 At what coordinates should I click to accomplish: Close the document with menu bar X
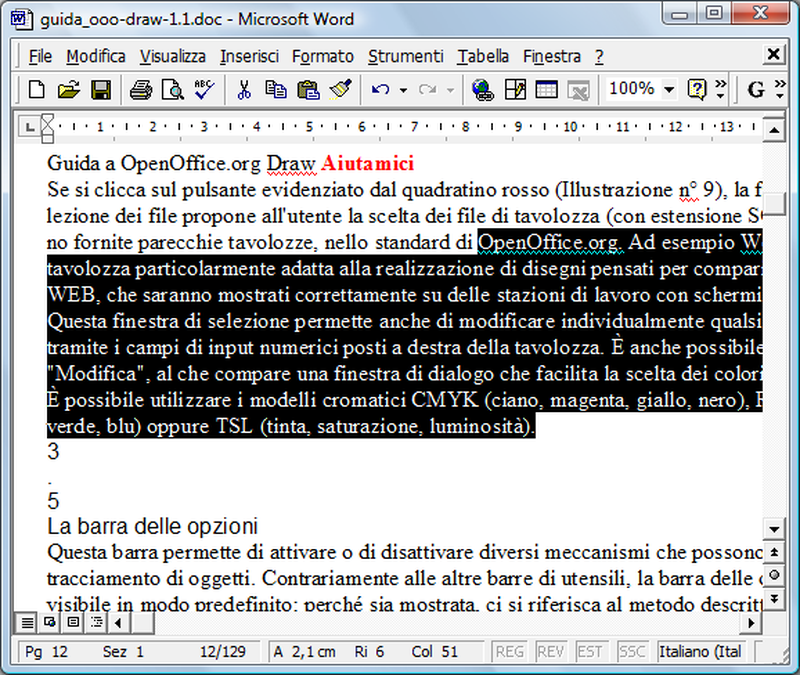point(773,54)
